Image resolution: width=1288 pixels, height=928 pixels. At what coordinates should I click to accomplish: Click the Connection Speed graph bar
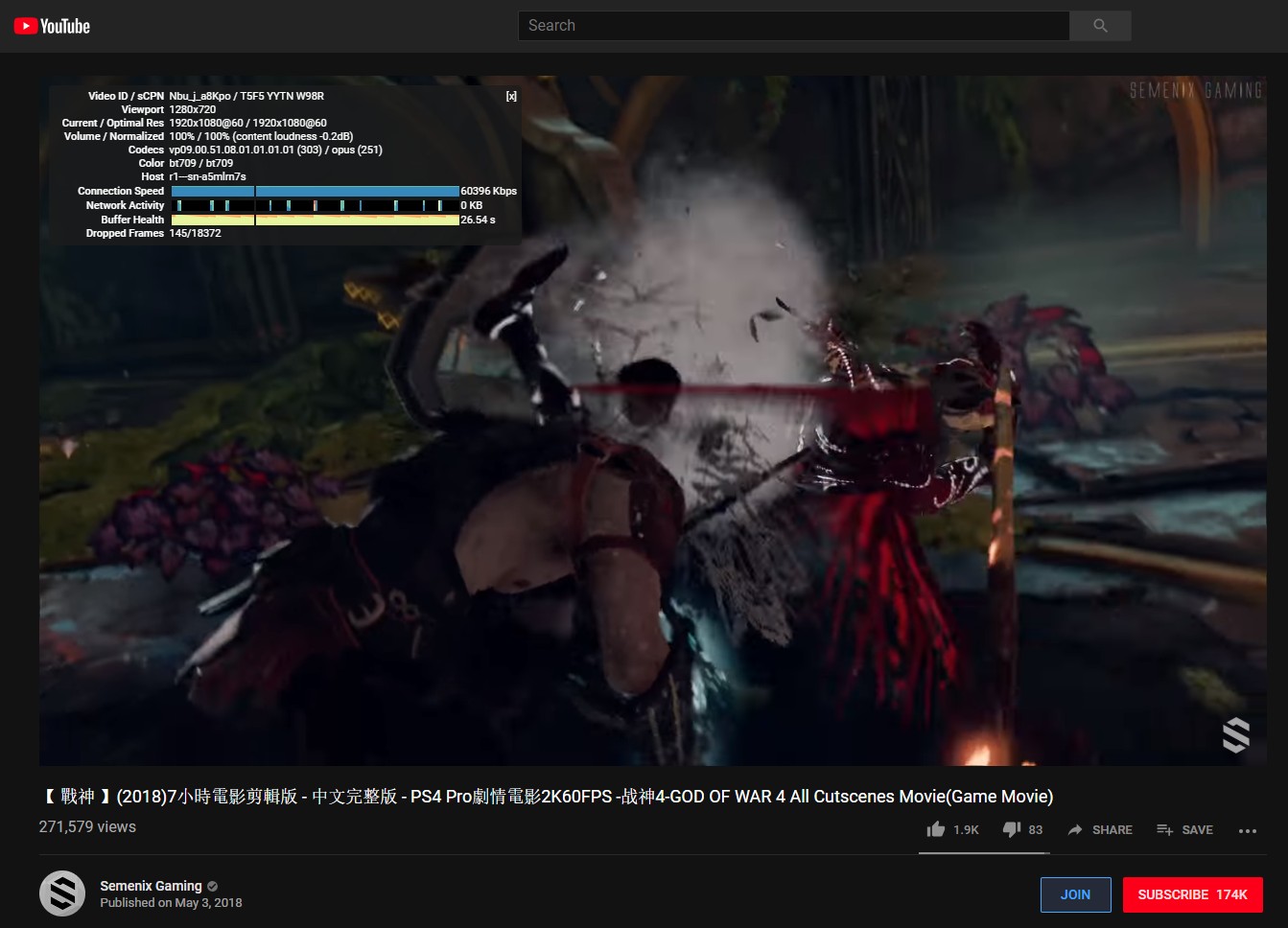tap(315, 191)
